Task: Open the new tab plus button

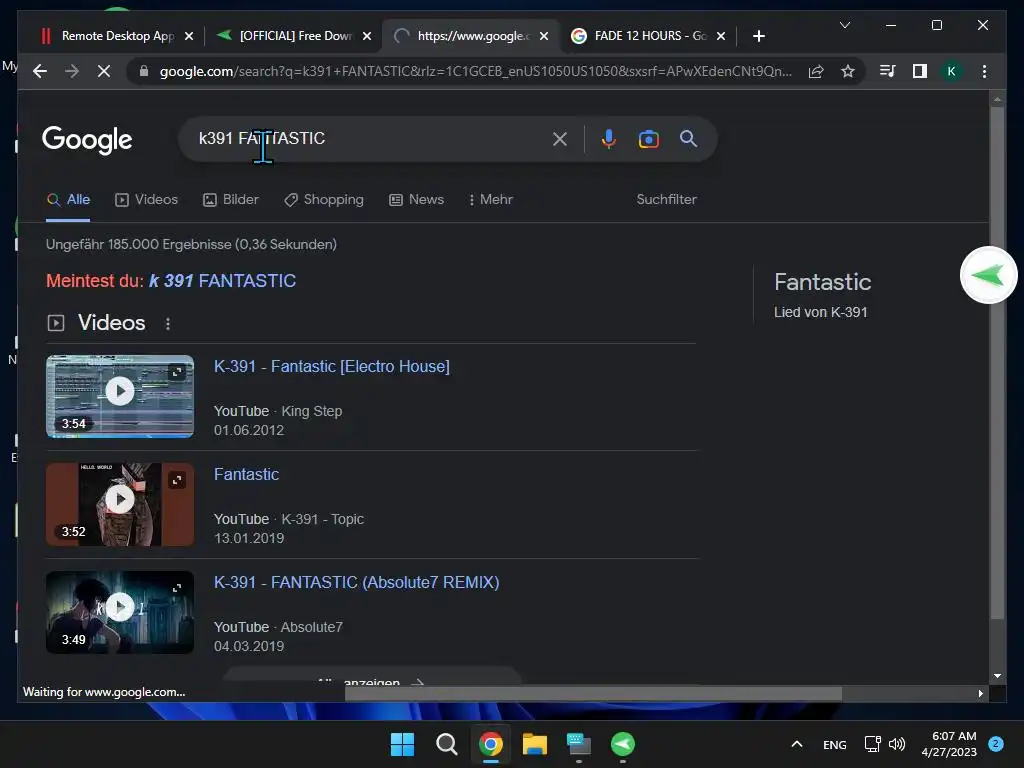Action: click(x=758, y=36)
